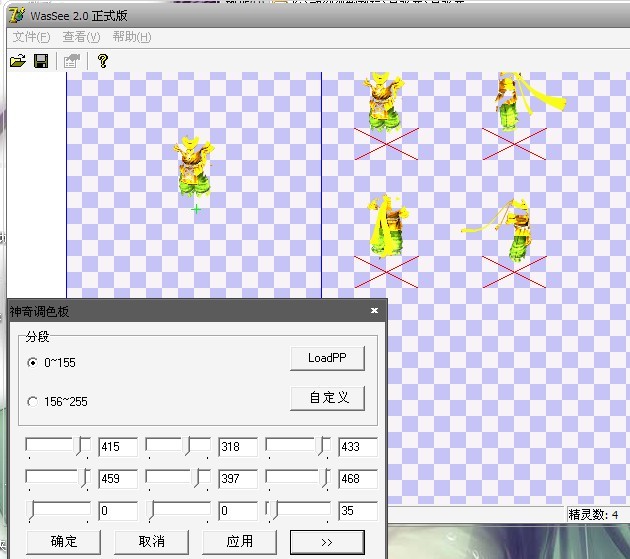Select the 156~255 segment radio button
The width and height of the screenshot is (630, 559).
[33, 401]
